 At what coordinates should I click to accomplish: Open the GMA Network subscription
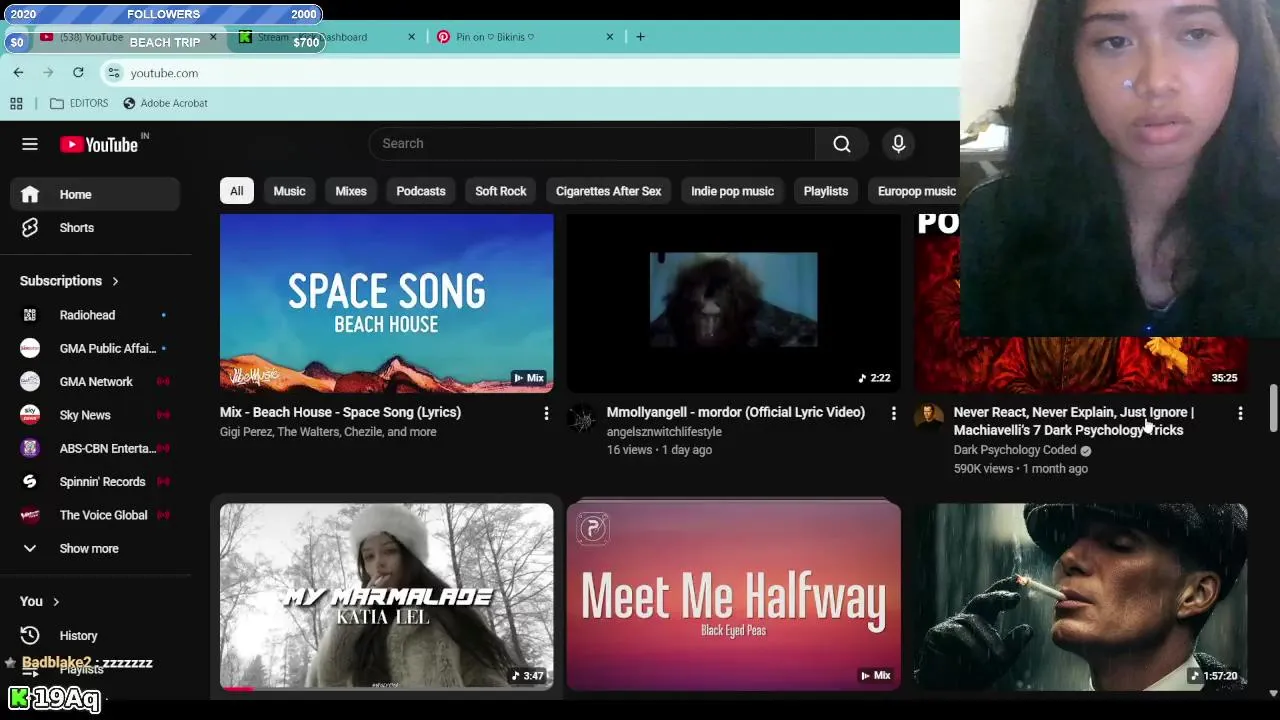95,382
